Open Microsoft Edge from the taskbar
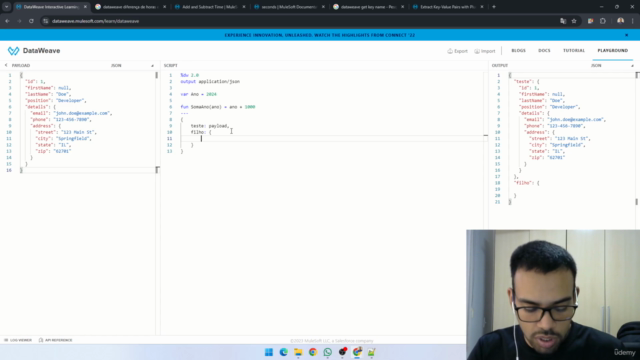 (283, 352)
